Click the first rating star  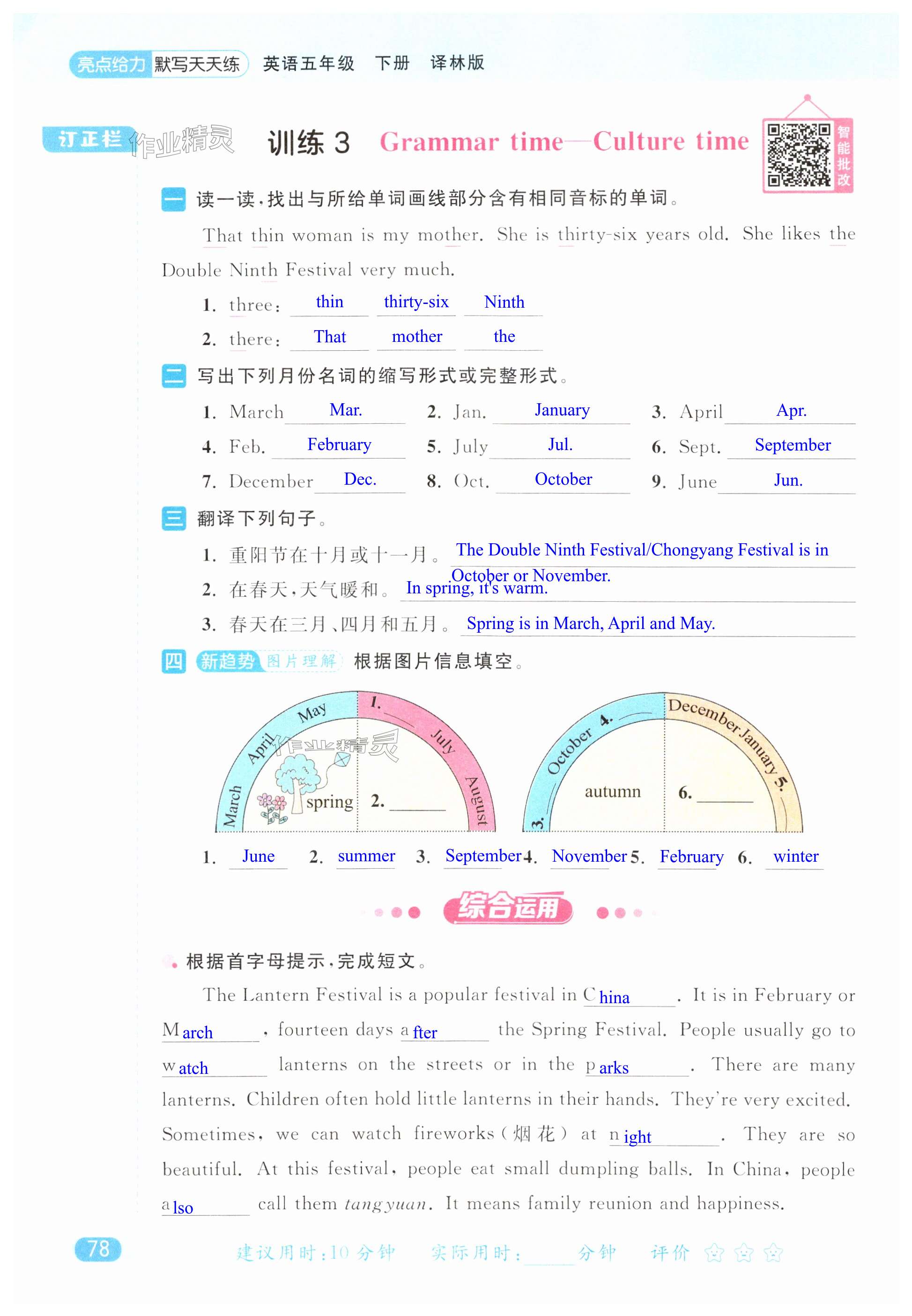click(714, 1253)
